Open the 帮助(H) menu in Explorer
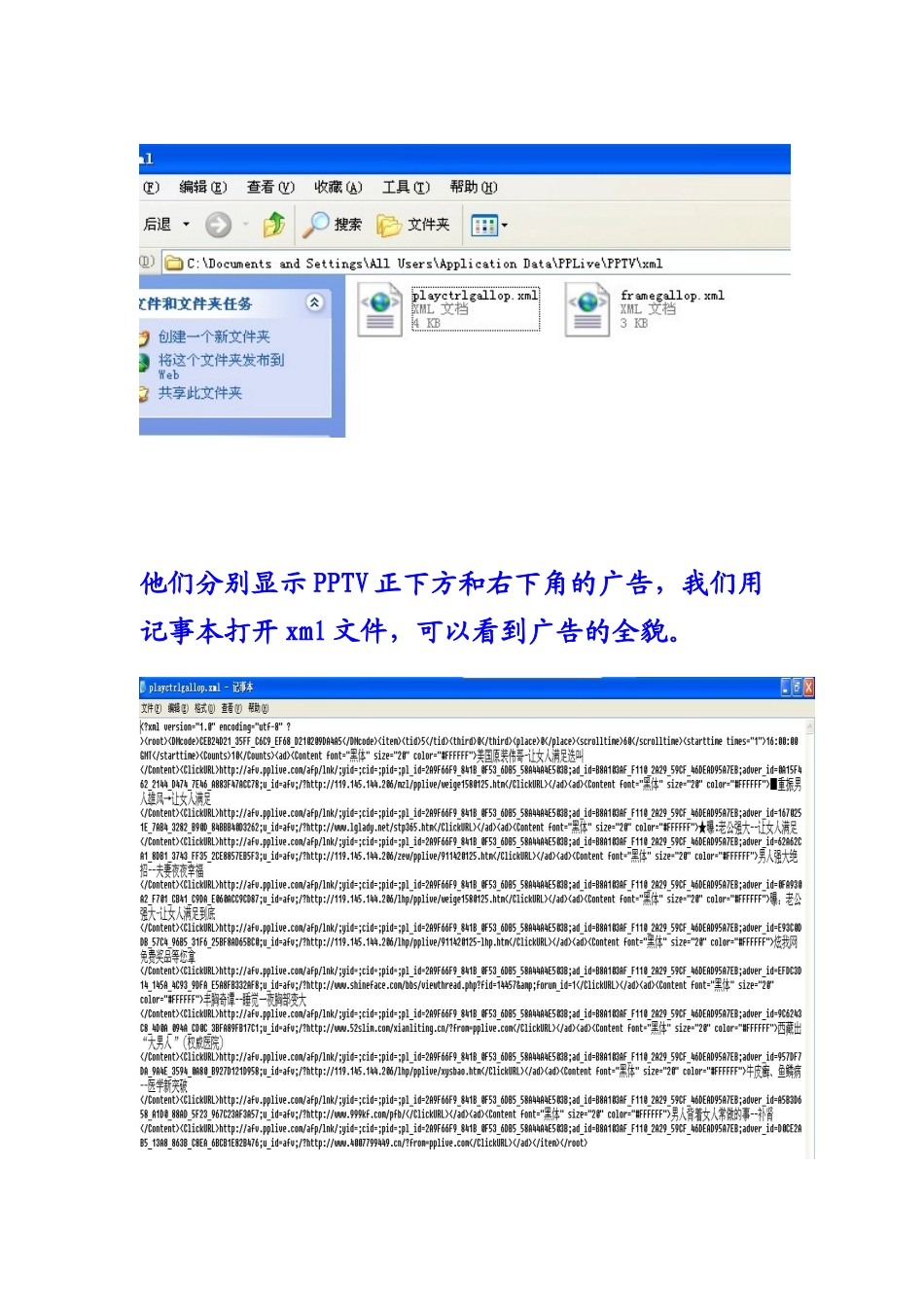 [473, 187]
